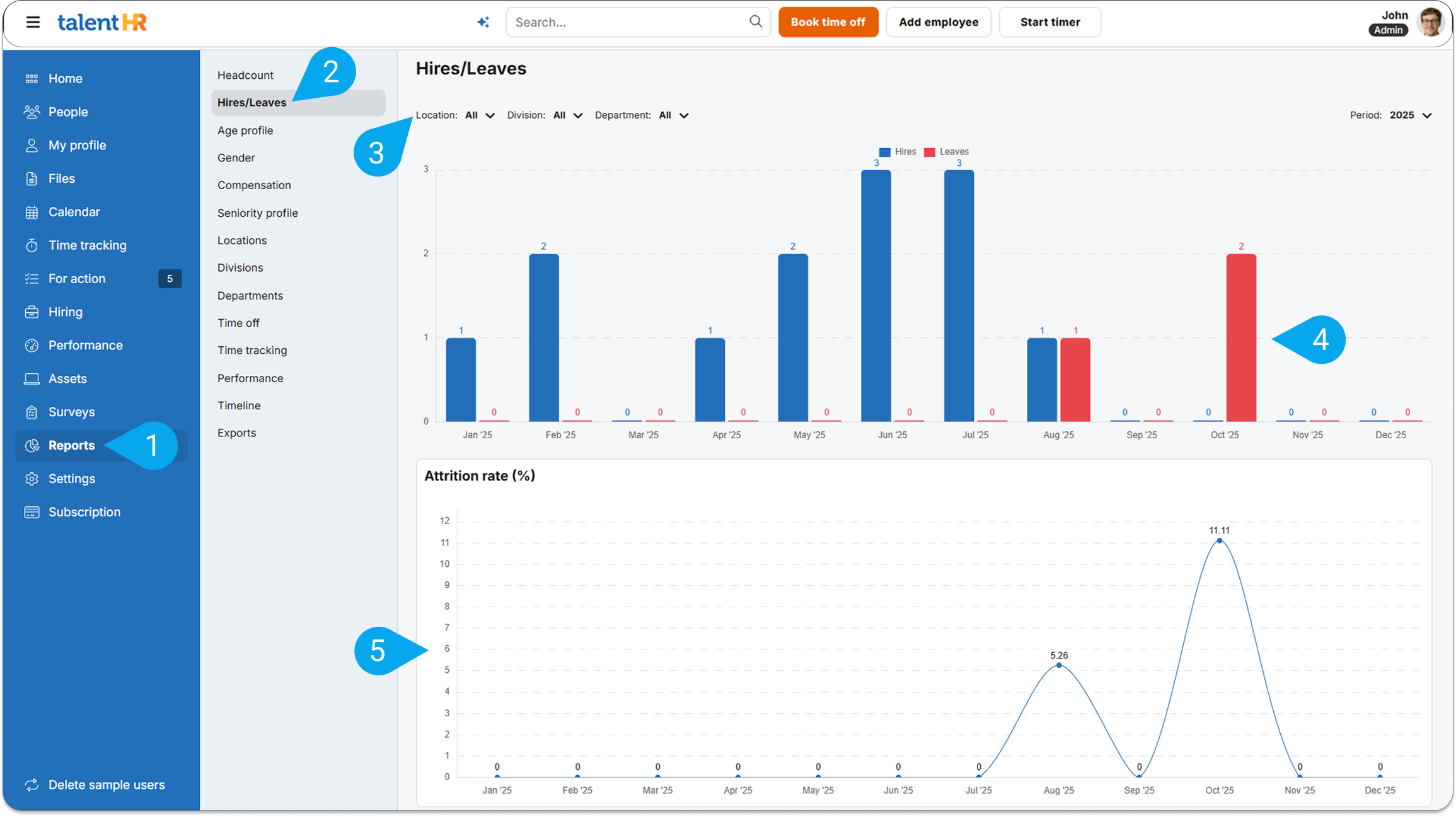This screenshot has width=1456, height=816.
Task: Click the Hiring briefcase icon
Action: 32,312
